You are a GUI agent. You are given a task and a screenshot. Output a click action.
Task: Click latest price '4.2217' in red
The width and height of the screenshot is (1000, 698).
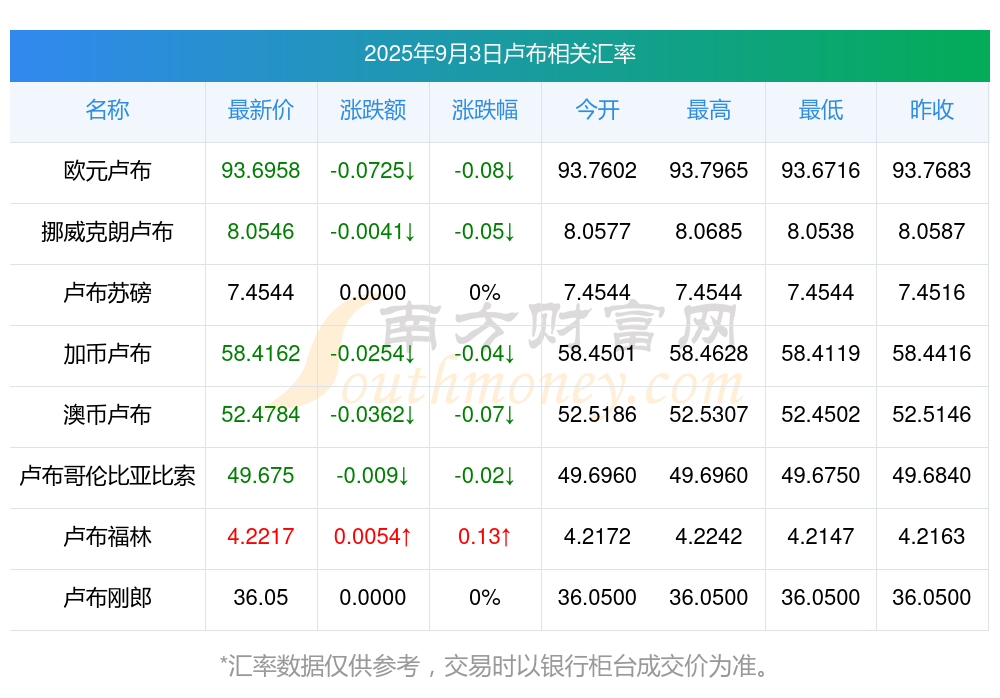click(261, 537)
